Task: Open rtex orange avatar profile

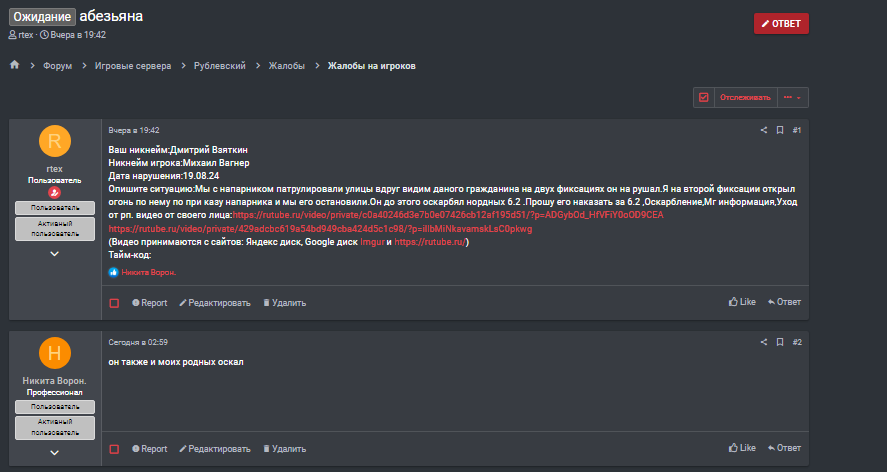Action: (x=55, y=141)
